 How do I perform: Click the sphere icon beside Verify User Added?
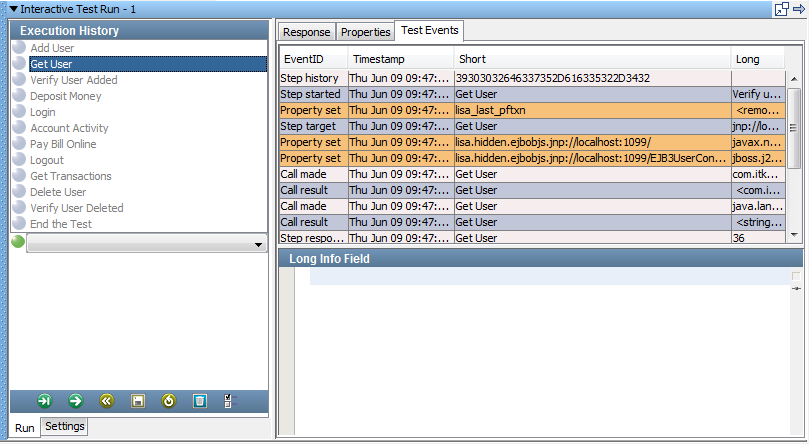pos(20,79)
